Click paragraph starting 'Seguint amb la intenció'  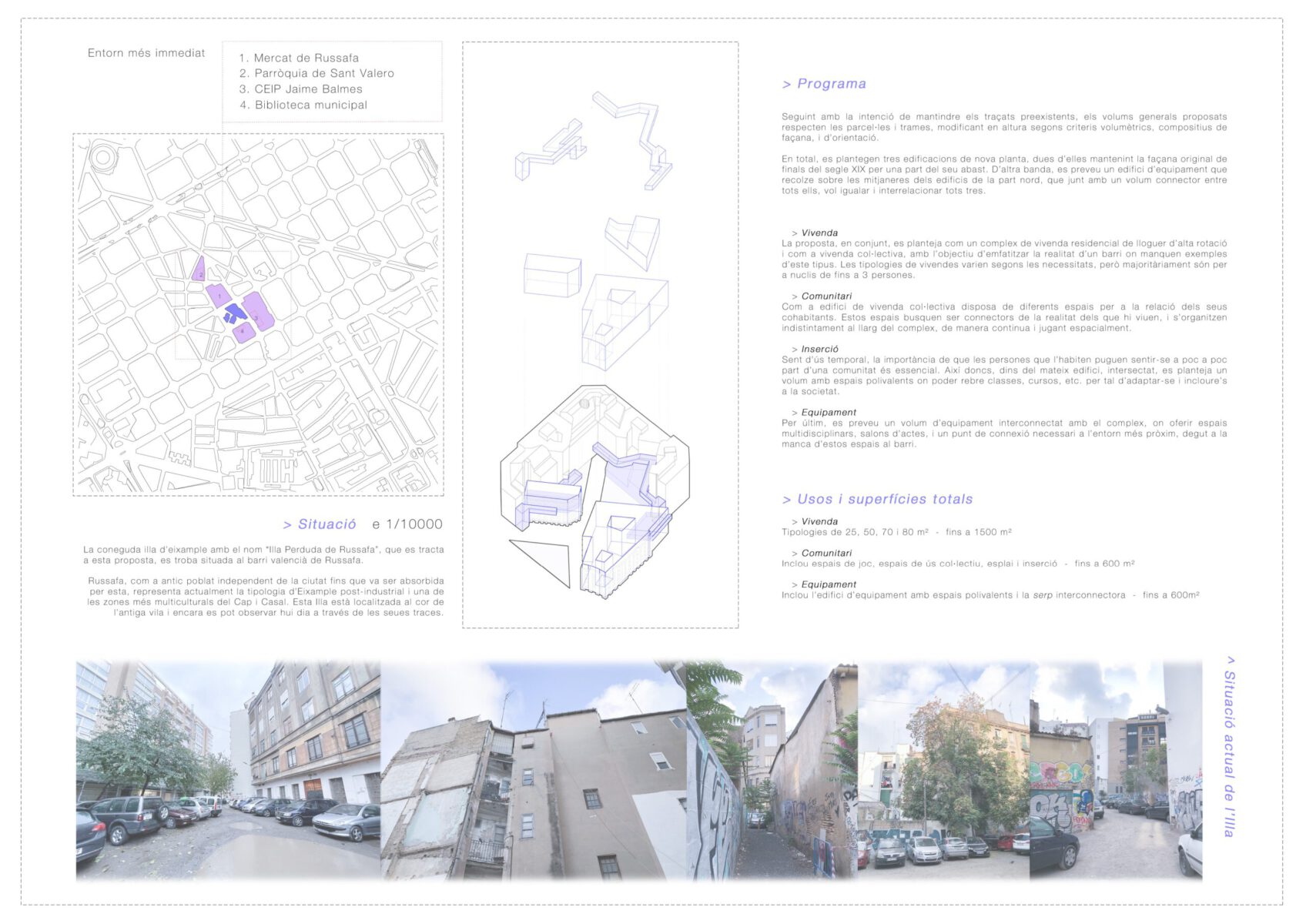pyautogui.click(x=1004, y=127)
